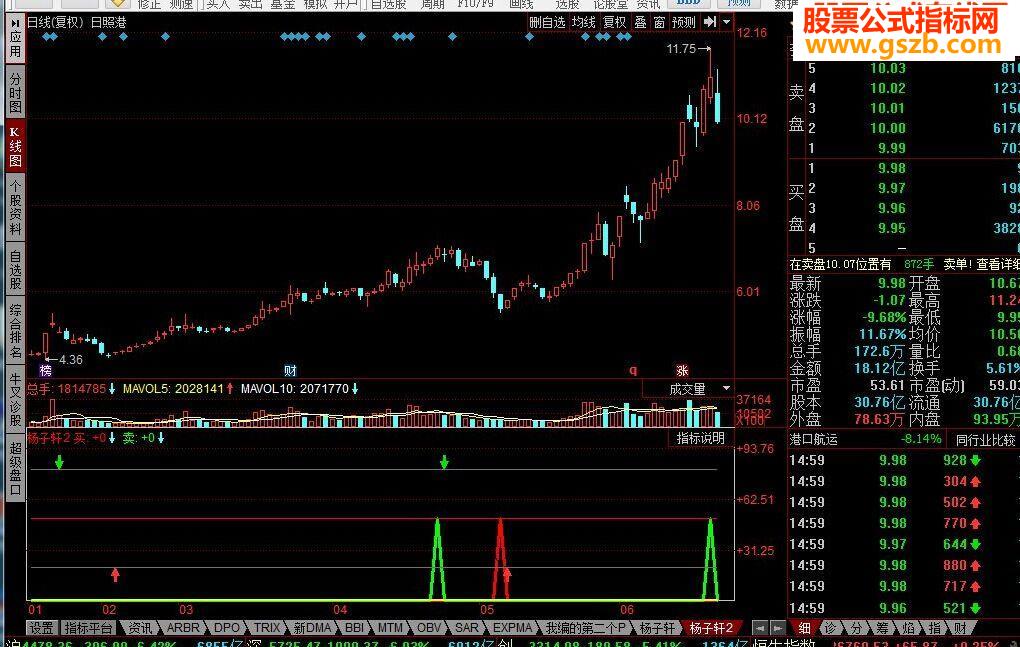This screenshot has height=647, width=1020.
Task: Select TRIX indicator tab
Action: pos(267,628)
